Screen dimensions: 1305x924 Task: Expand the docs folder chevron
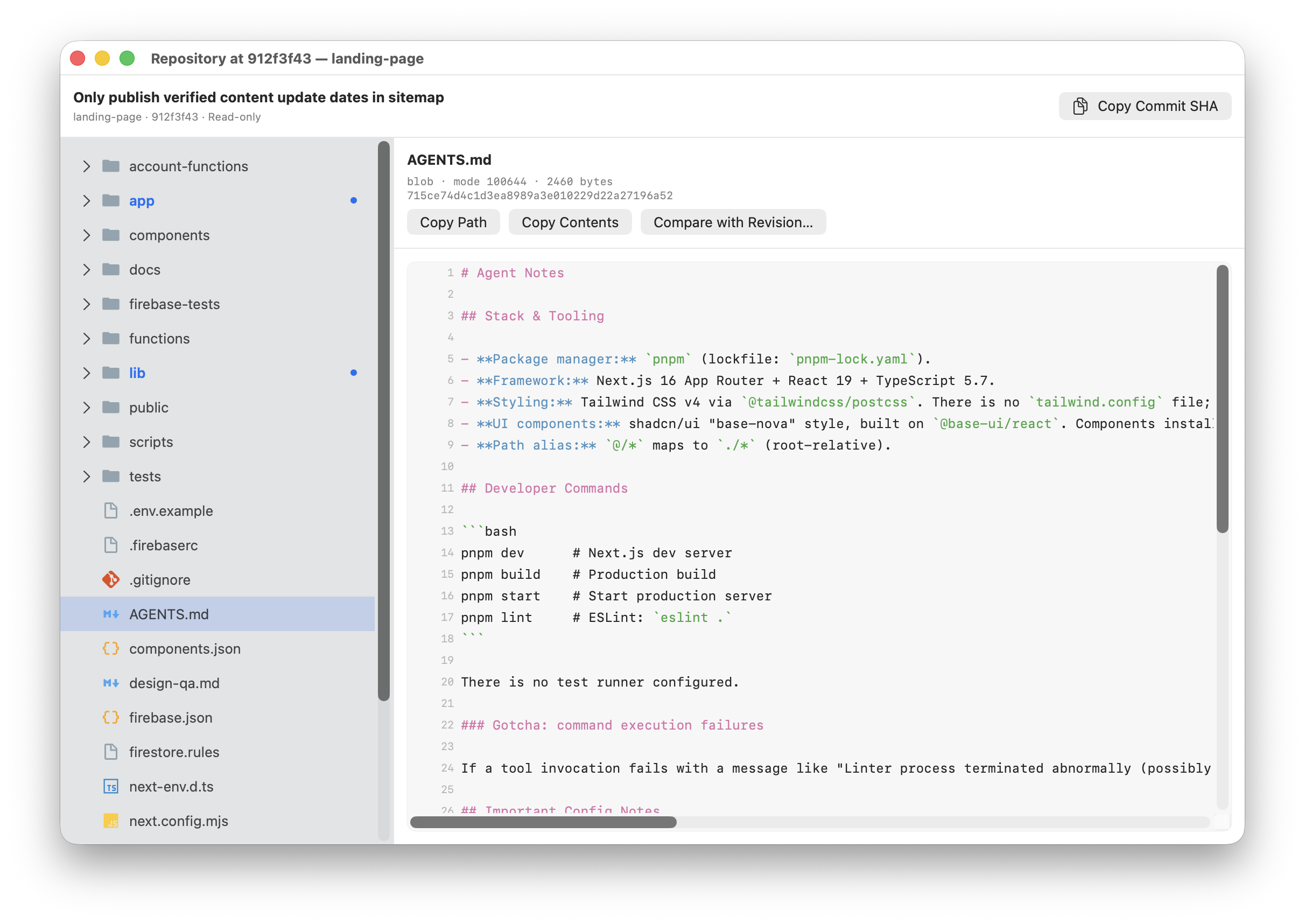[x=87, y=270]
